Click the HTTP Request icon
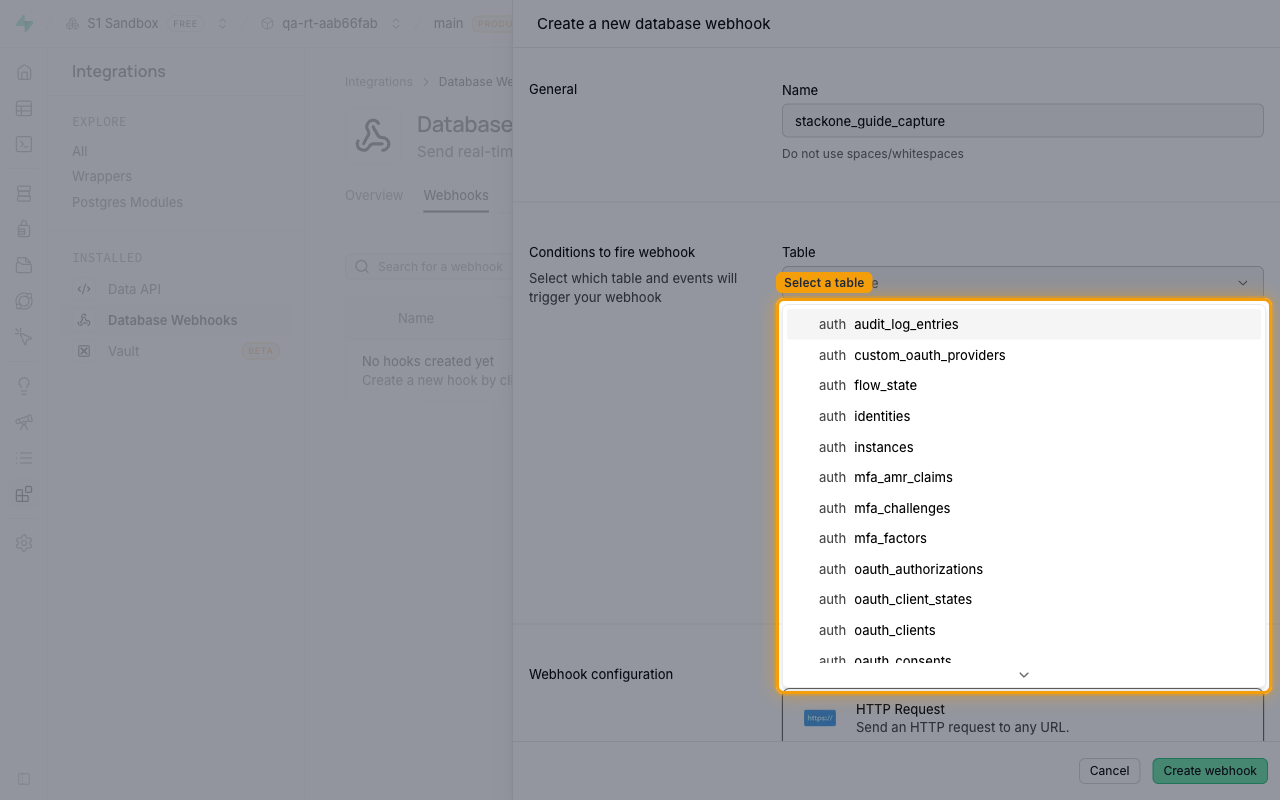Image resolution: width=1280 pixels, height=800 pixels. click(820, 718)
